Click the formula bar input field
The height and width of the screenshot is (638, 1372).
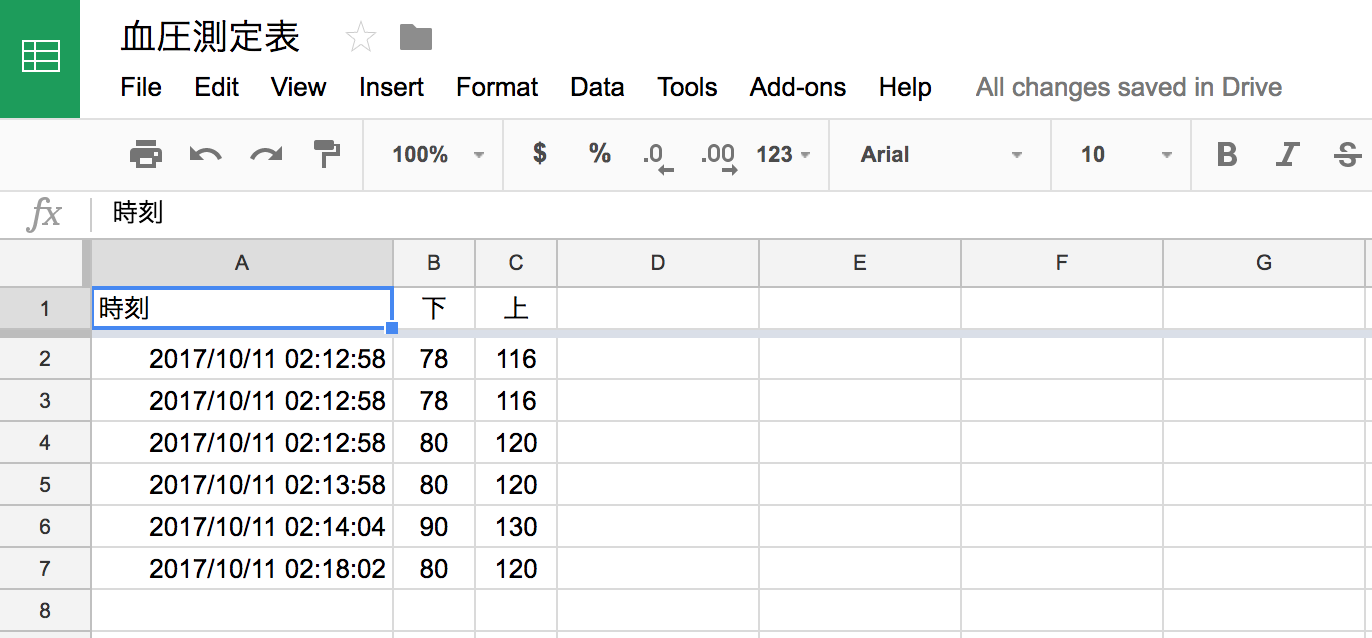(x=700, y=213)
